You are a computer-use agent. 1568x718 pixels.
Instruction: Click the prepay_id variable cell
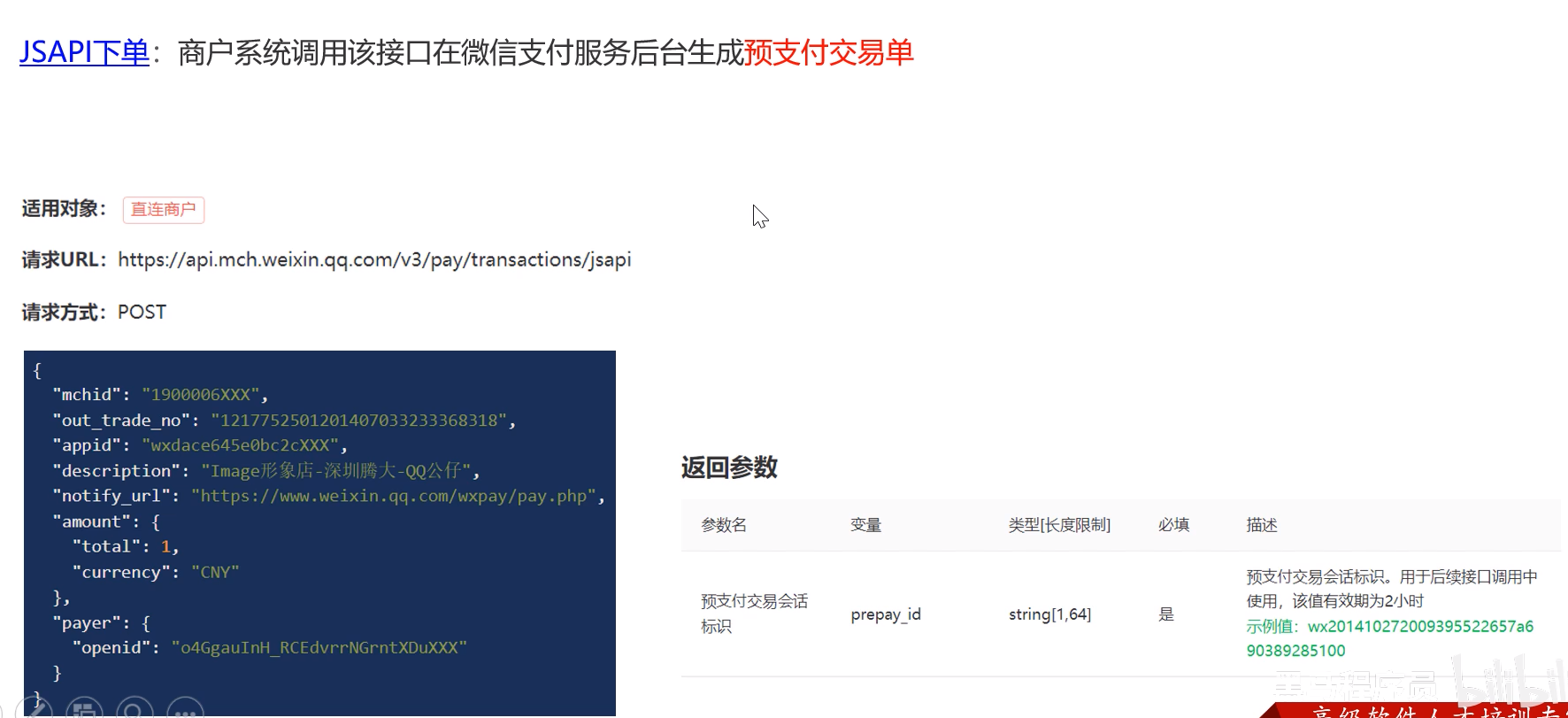click(x=886, y=614)
